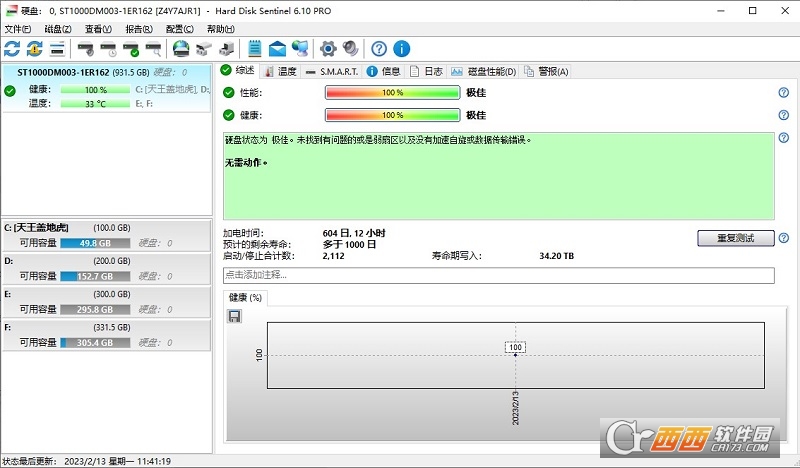Click help icon next to health bar
This screenshot has height=468, width=800.
(x=784, y=115)
